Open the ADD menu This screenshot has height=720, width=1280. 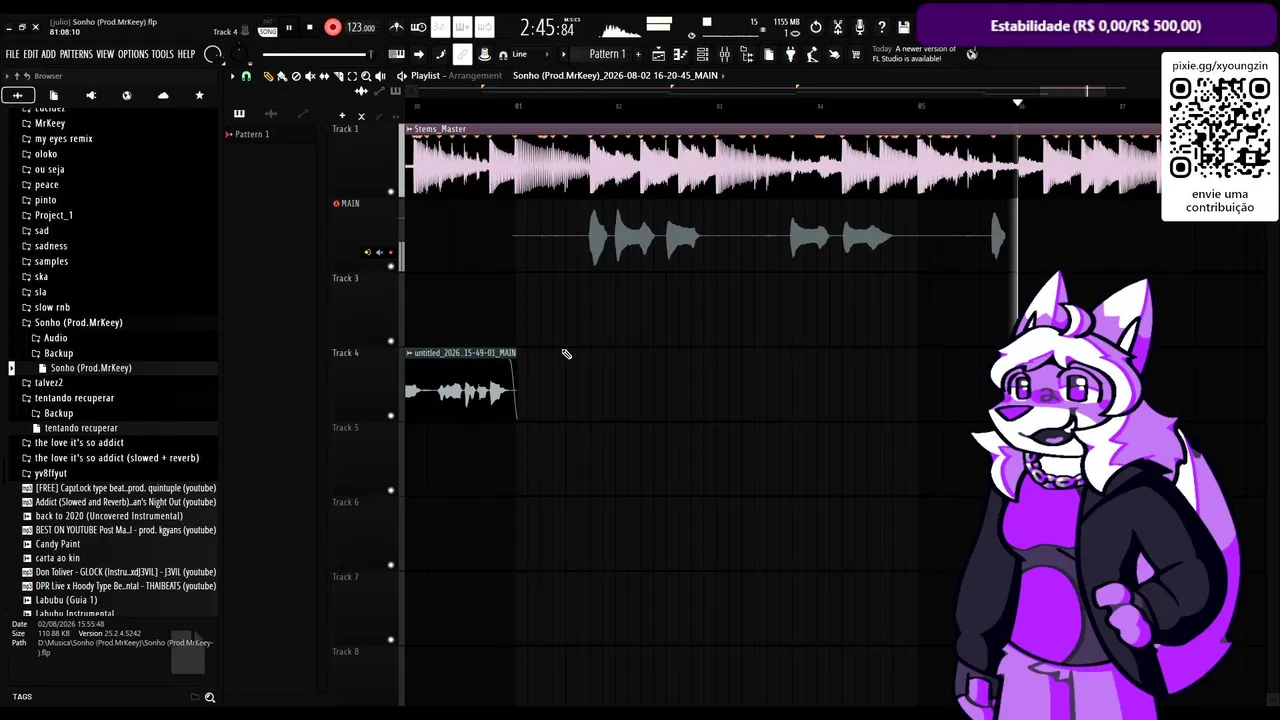click(x=48, y=54)
